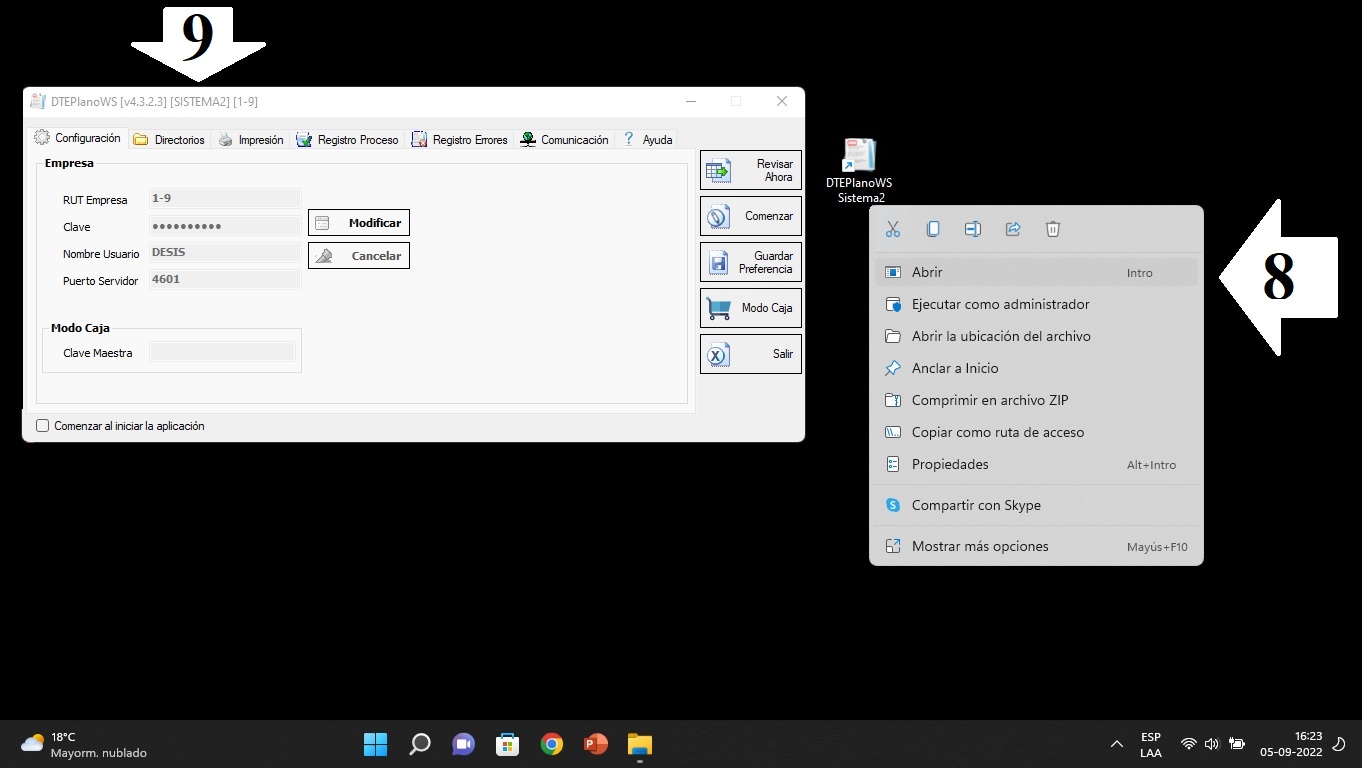Image resolution: width=1362 pixels, height=772 pixels.
Task: Enable 'Comenzar al iniciar la aplicación' checkbox
Action: [43, 426]
